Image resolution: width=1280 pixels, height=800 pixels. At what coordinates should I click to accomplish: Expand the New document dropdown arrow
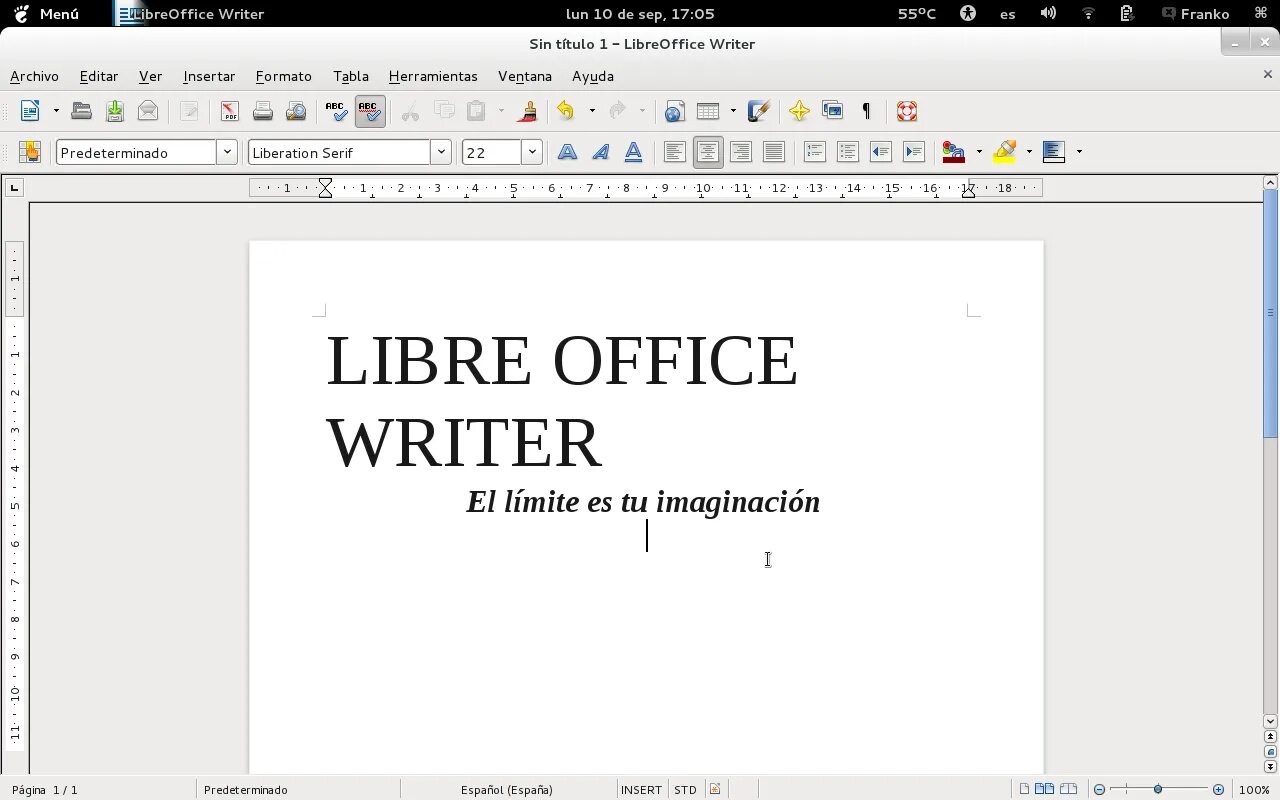point(56,111)
